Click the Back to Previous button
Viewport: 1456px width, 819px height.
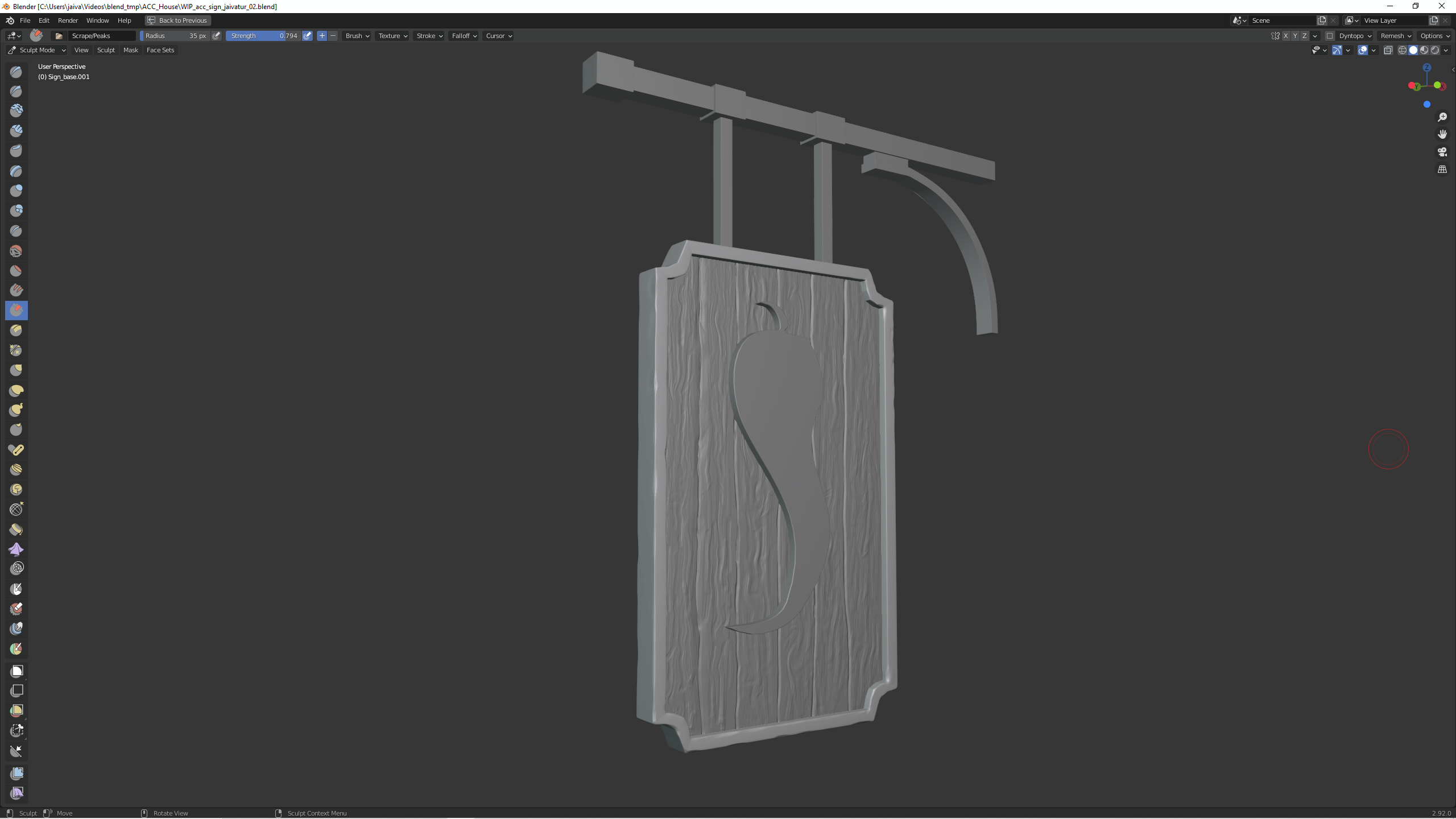point(177,20)
